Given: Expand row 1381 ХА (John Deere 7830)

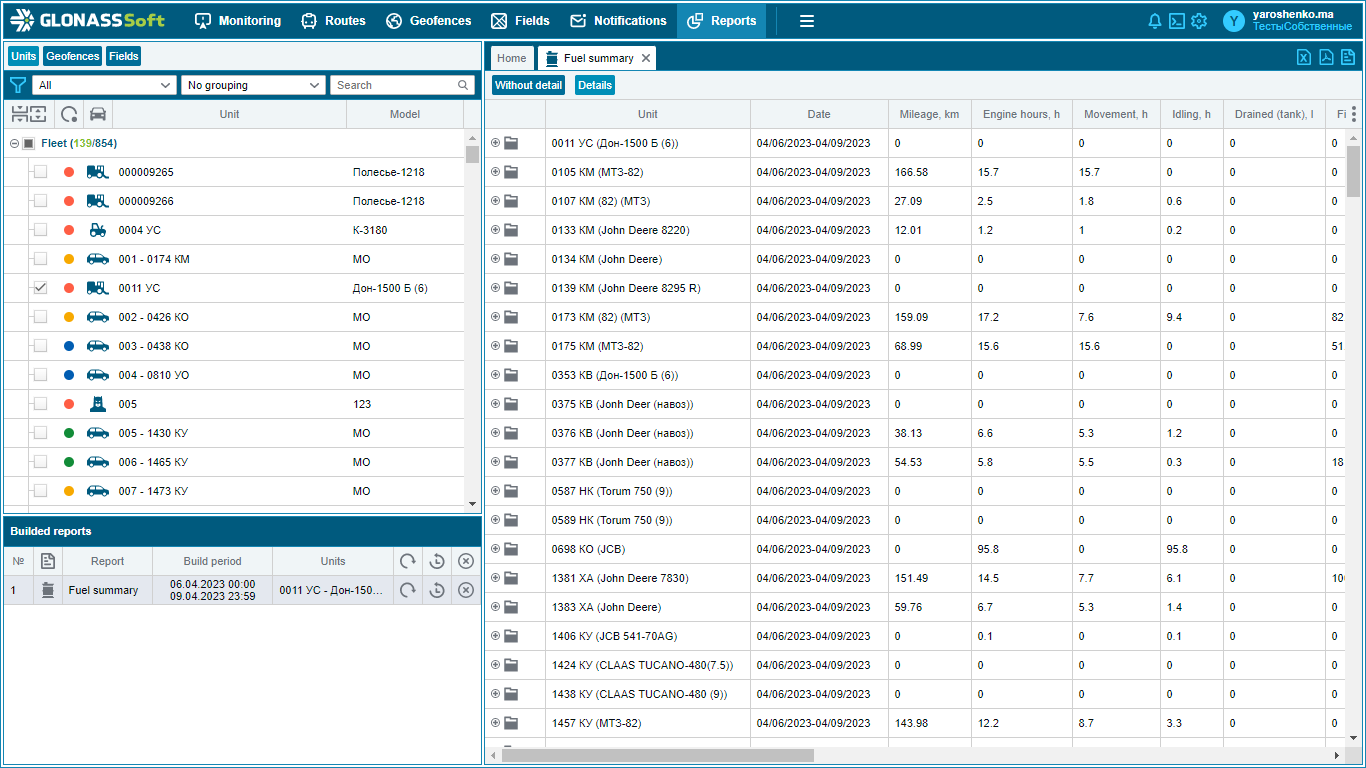Looking at the screenshot, I should click(x=495, y=578).
